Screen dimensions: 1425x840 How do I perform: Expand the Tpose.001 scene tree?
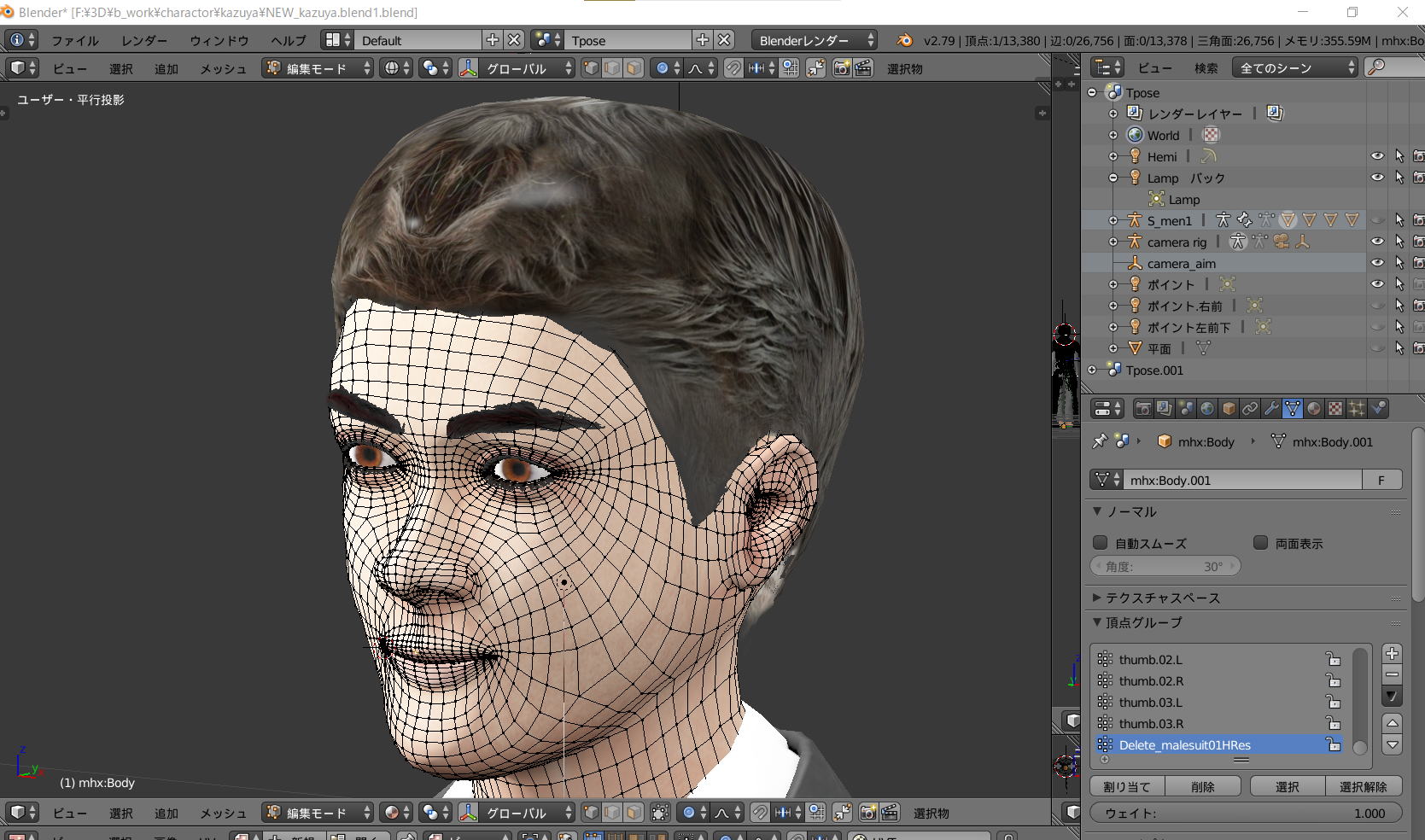click(x=1092, y=370)
